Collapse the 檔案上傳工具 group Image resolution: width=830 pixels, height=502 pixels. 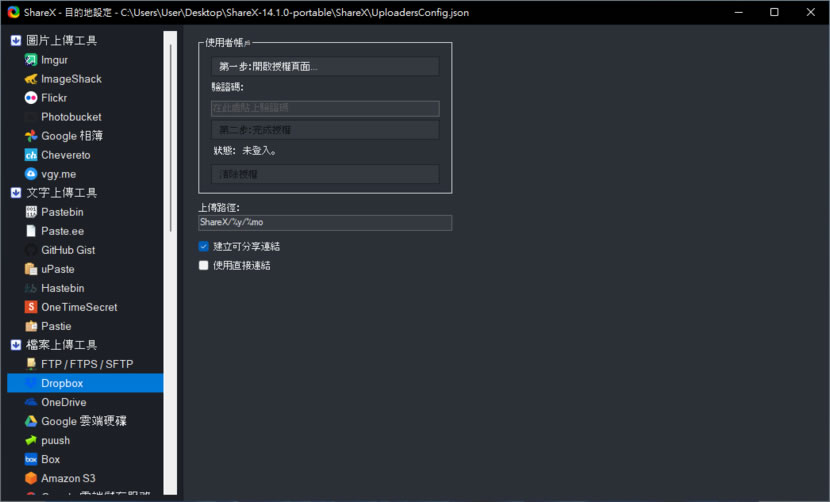point(16,345)
